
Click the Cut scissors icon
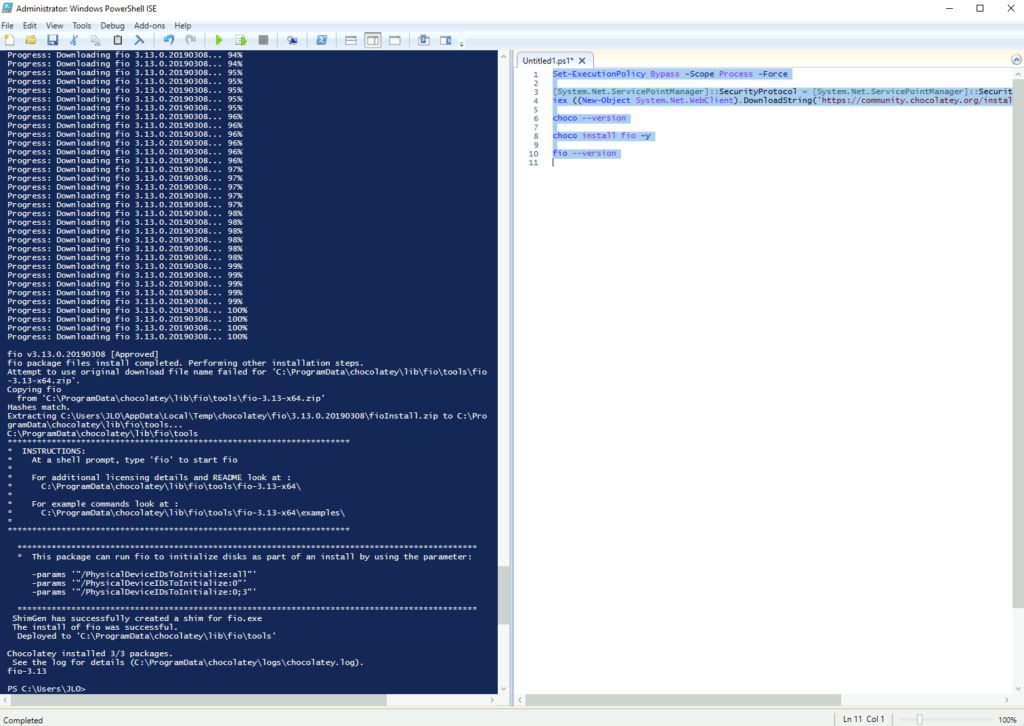(x=75, y=40)
